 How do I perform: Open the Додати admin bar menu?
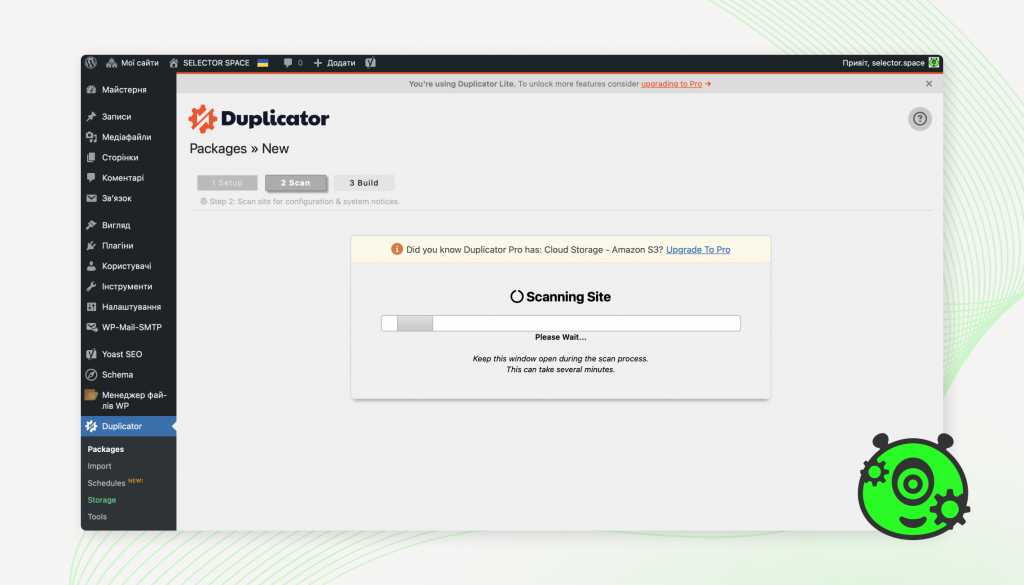pos(333,62)
